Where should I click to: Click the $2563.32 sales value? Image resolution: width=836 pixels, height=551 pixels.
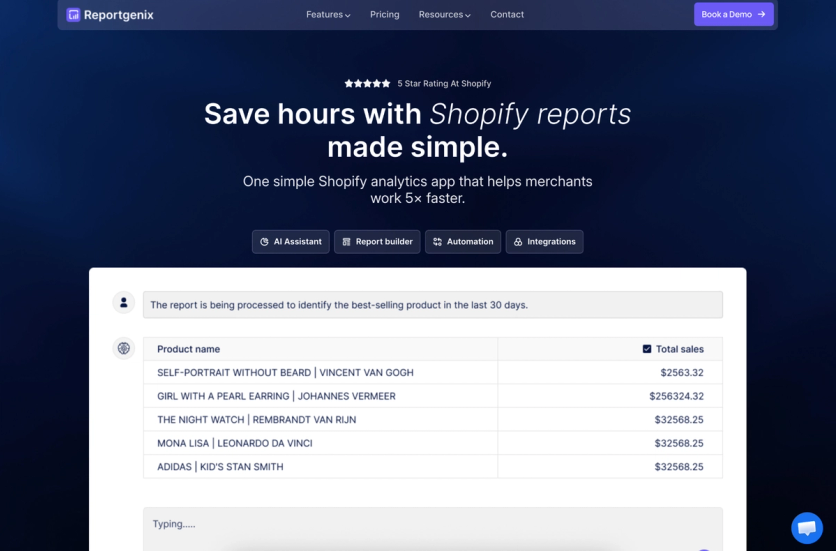(682, 372)
